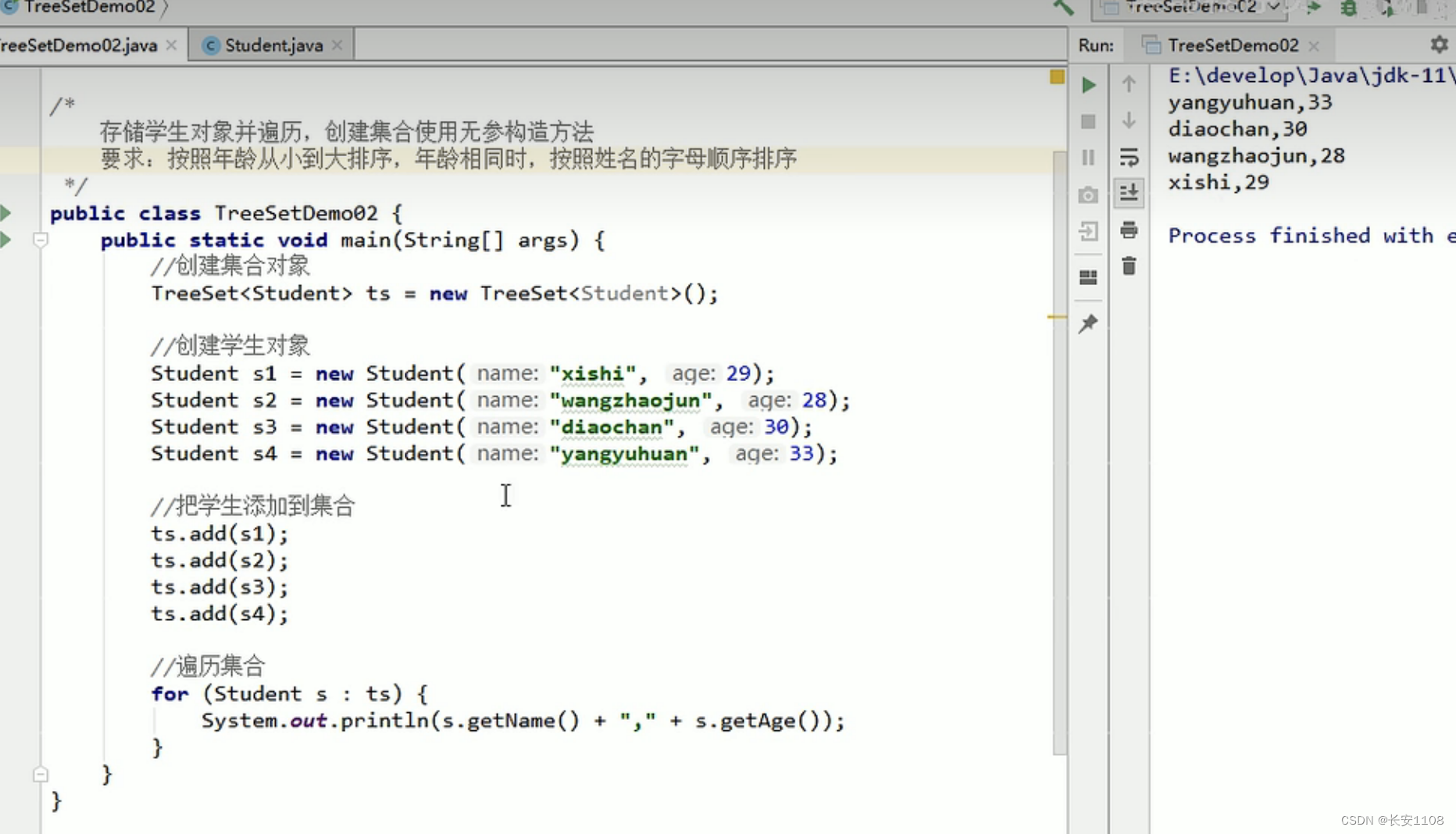Image resolution: width=1456 pixels, height=834 pixels.
Task: Click the Build hammer icon in toolbar
Action: click(1063, 7)
